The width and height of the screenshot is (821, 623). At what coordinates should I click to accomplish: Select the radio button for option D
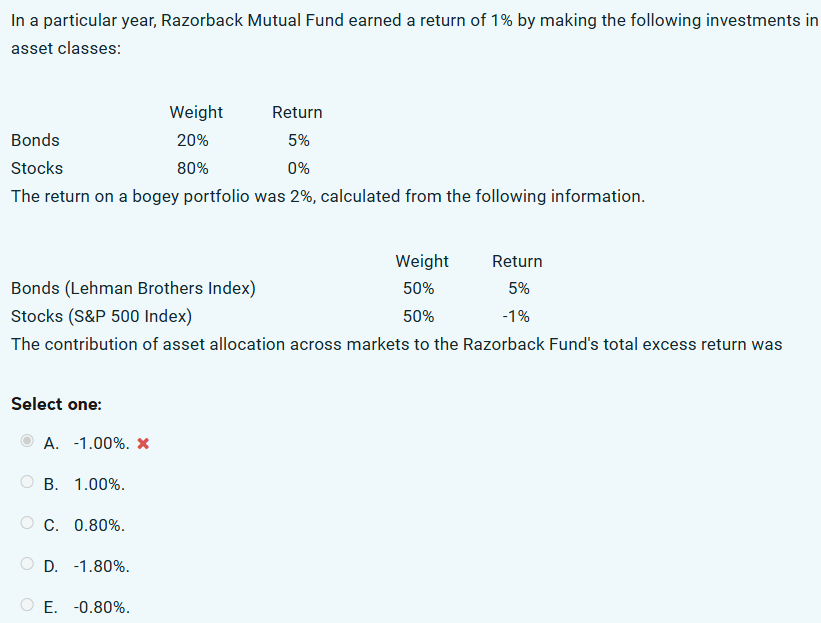tap(27, 563)
